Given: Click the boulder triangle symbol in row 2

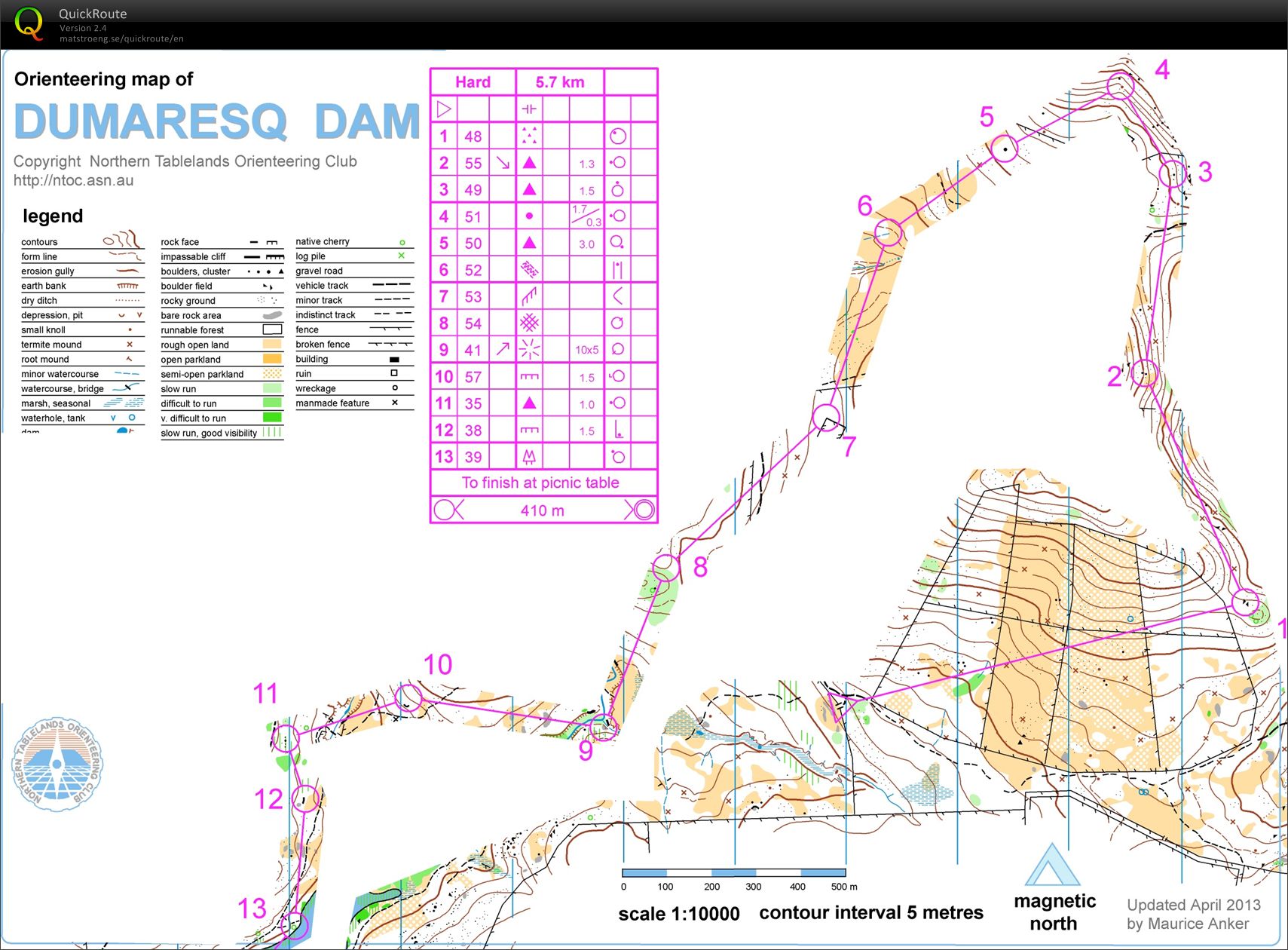Looking at the screenshot, I should (x=529, y=163).
